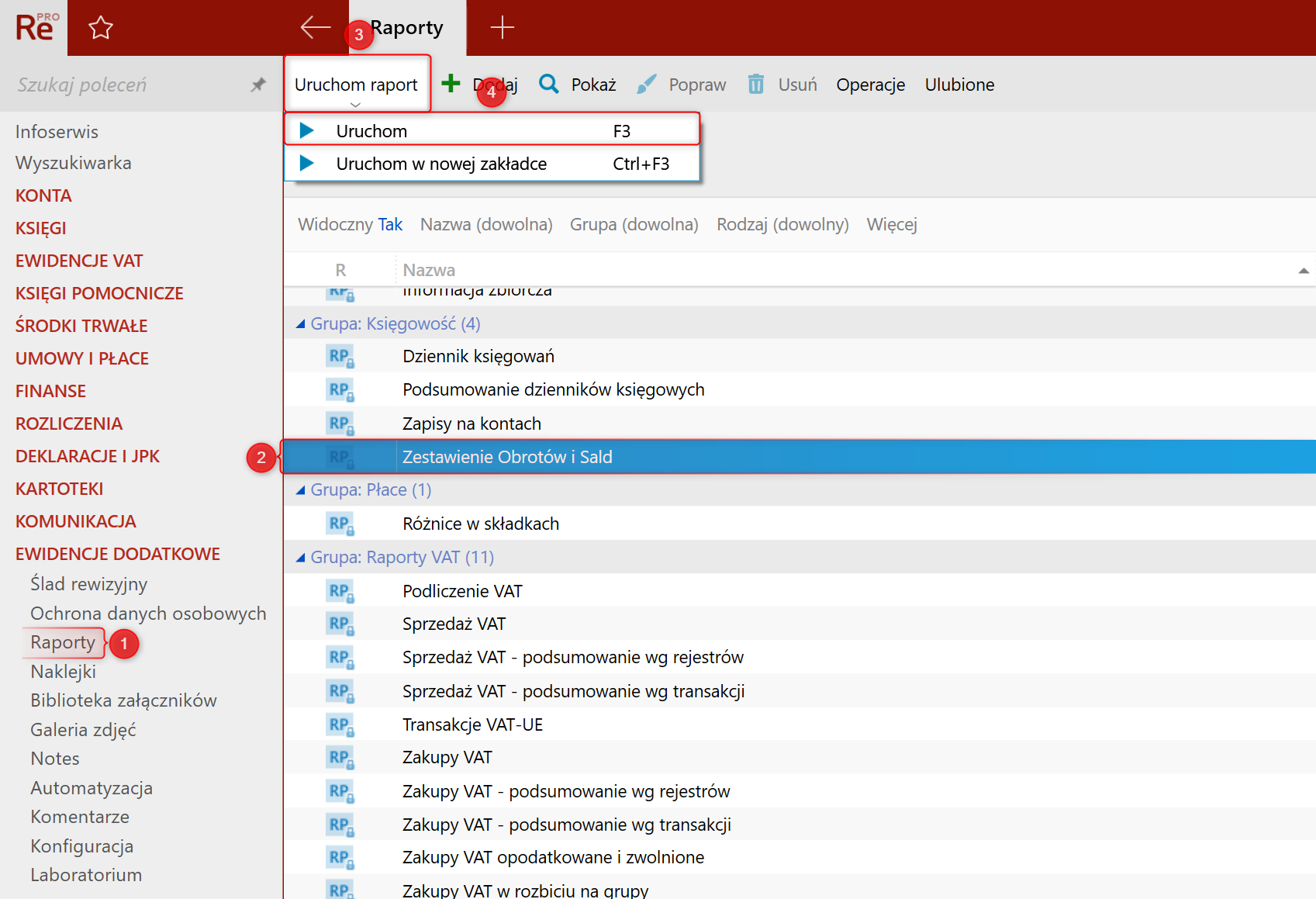The width and height of the screenshot is (1316, 899).
Task: Open the Uruchom raport dropdown
Action: [x=356, y=85]
